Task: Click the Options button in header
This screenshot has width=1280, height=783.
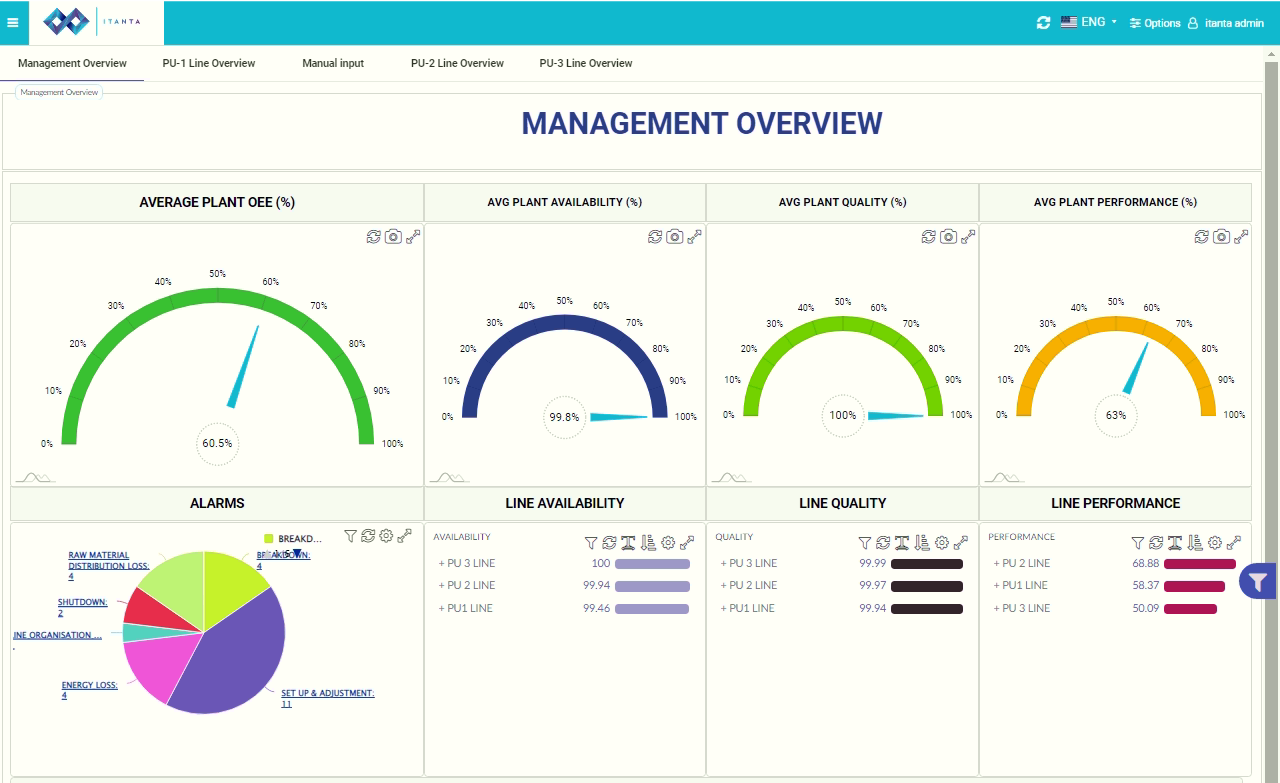Action: point(1155,23)
